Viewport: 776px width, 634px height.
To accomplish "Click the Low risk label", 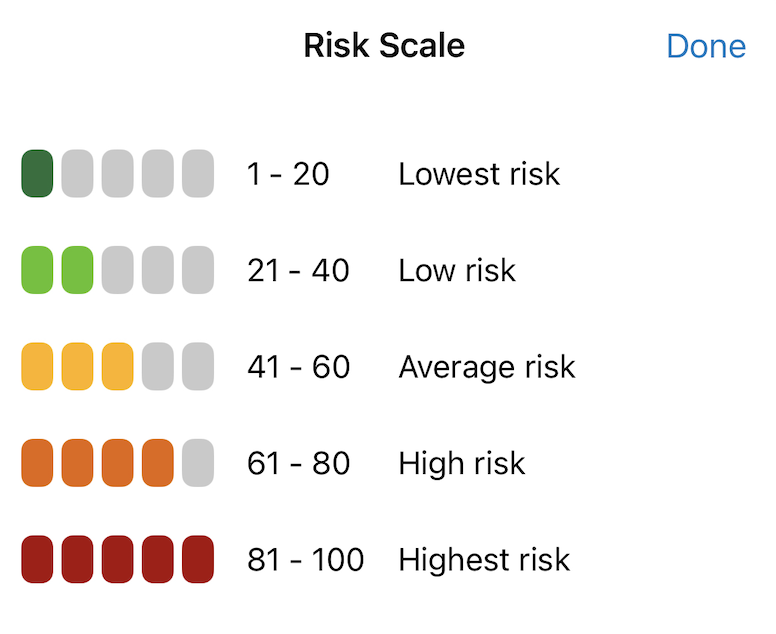I will click(457, 271).
